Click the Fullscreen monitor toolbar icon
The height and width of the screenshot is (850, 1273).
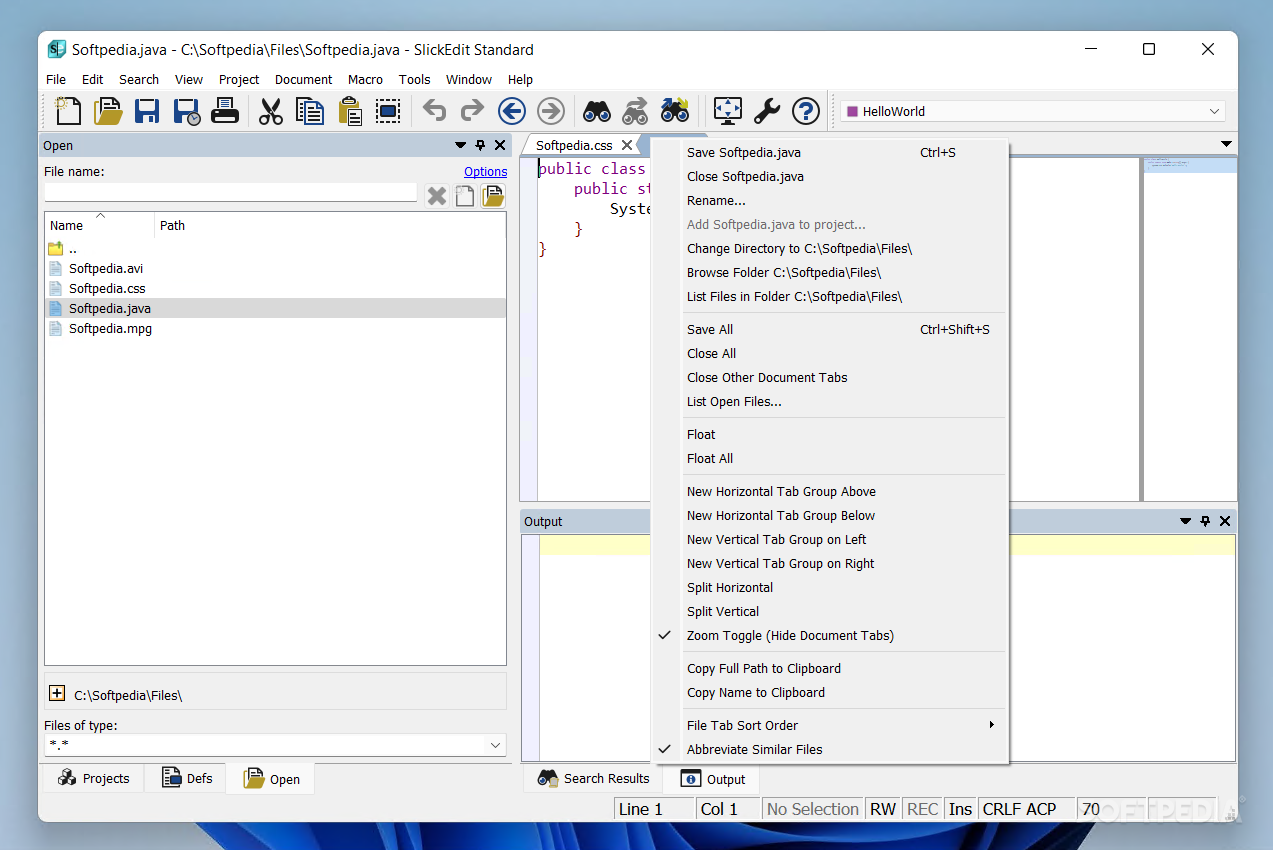[x=728, y=110]
